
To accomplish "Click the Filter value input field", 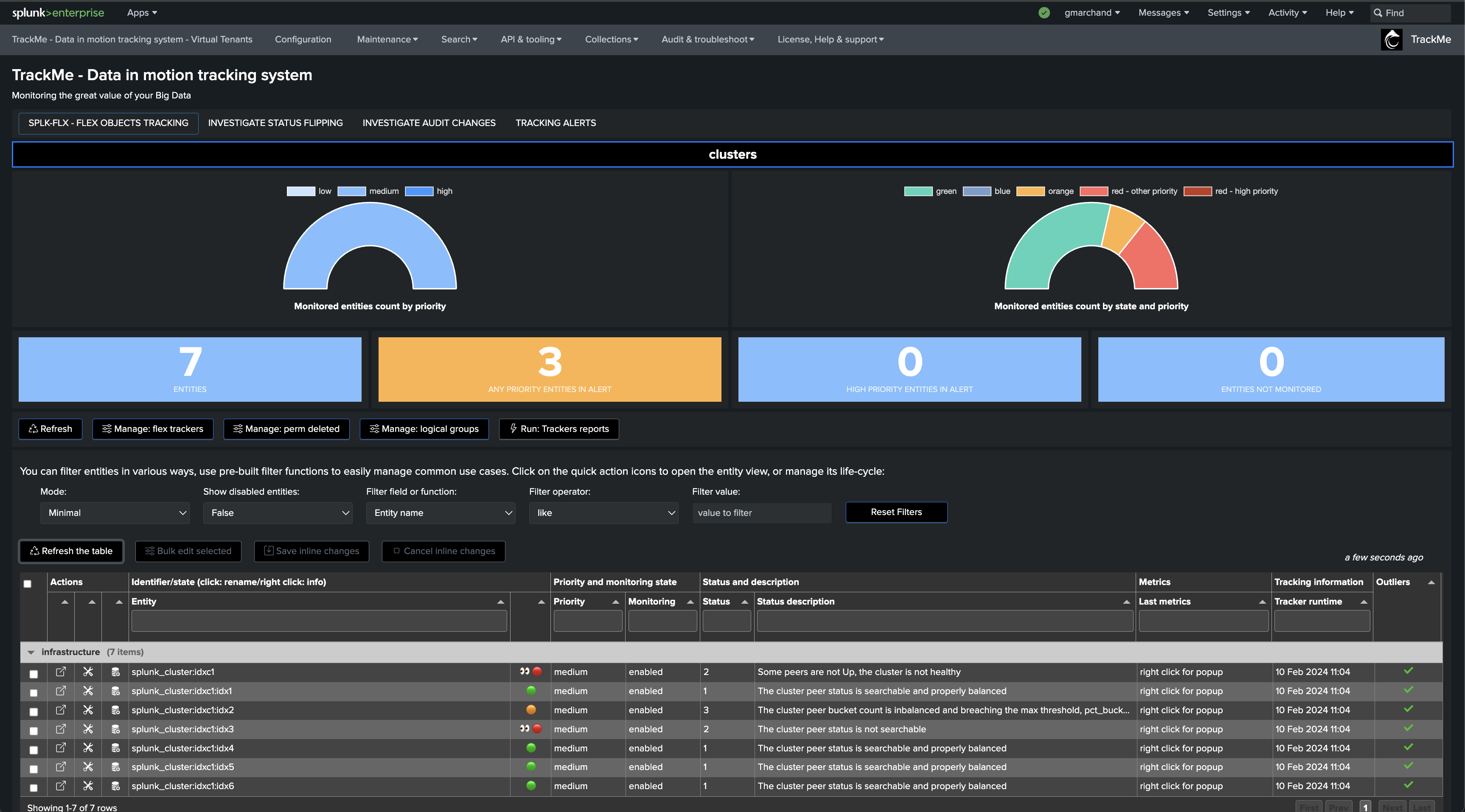I will (x=761, y=513).
